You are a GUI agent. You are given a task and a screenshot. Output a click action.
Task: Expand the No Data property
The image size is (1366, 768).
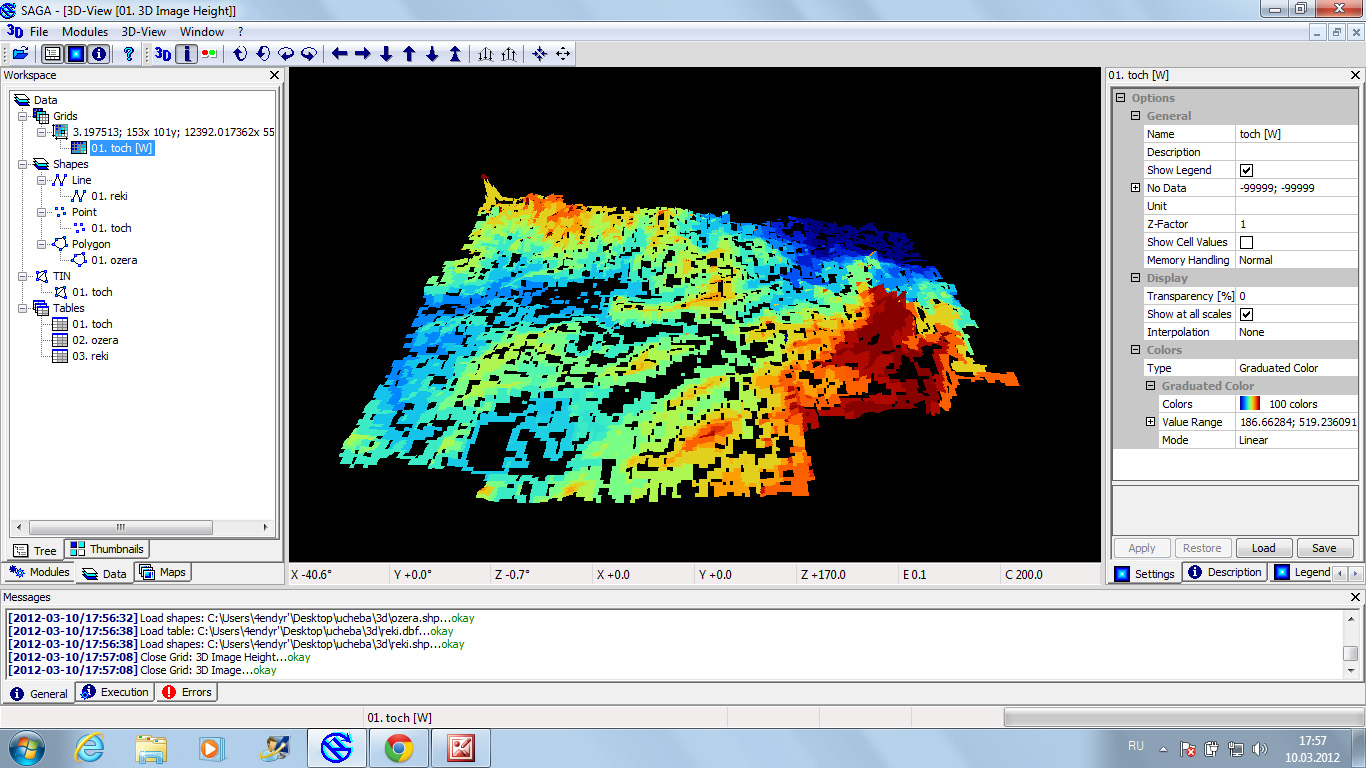(x=1135, y=188)
